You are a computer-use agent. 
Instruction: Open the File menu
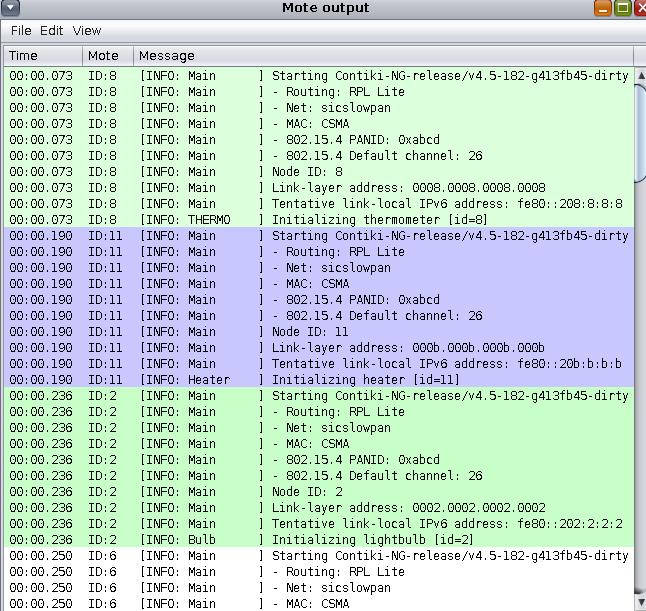(x=21, y=31)
